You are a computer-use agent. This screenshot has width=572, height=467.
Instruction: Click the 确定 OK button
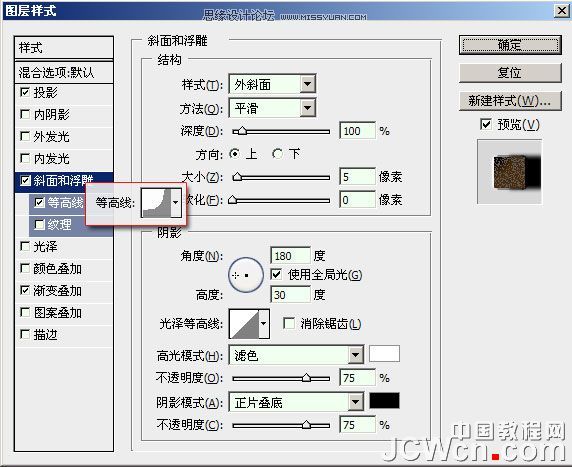coord(510,45)
